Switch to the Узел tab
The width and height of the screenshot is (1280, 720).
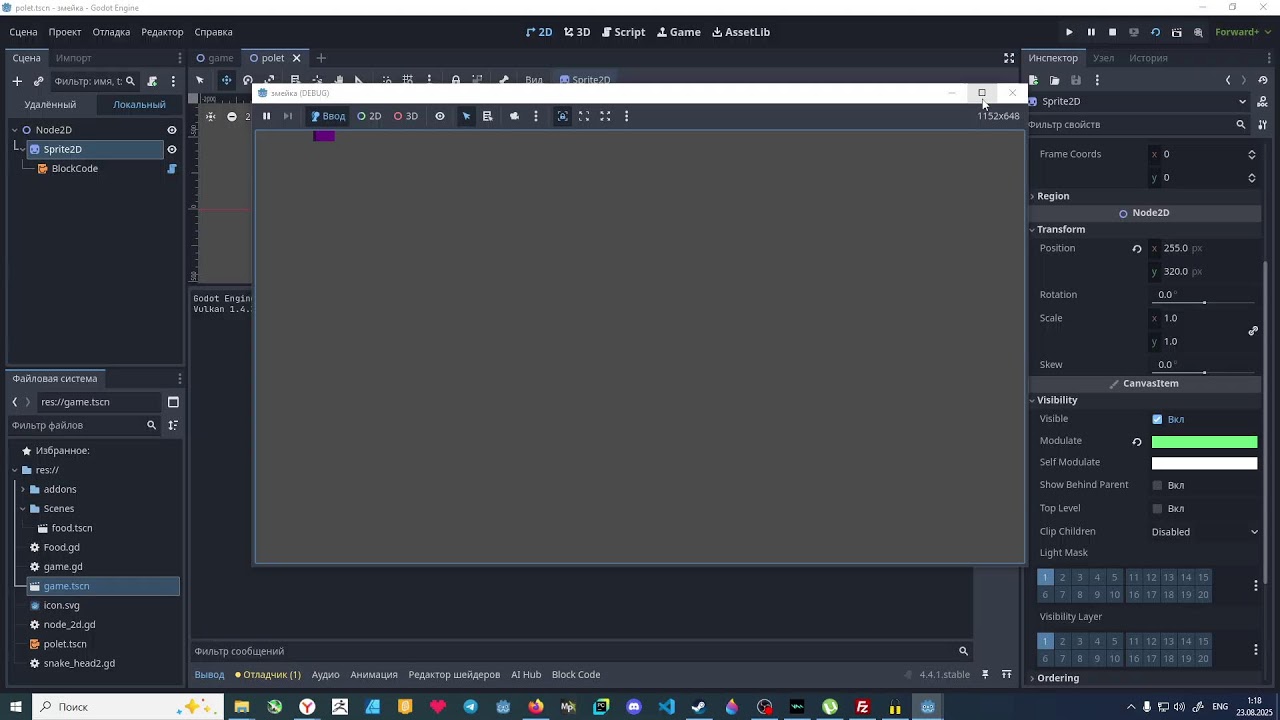click(x=1103, y=58)
